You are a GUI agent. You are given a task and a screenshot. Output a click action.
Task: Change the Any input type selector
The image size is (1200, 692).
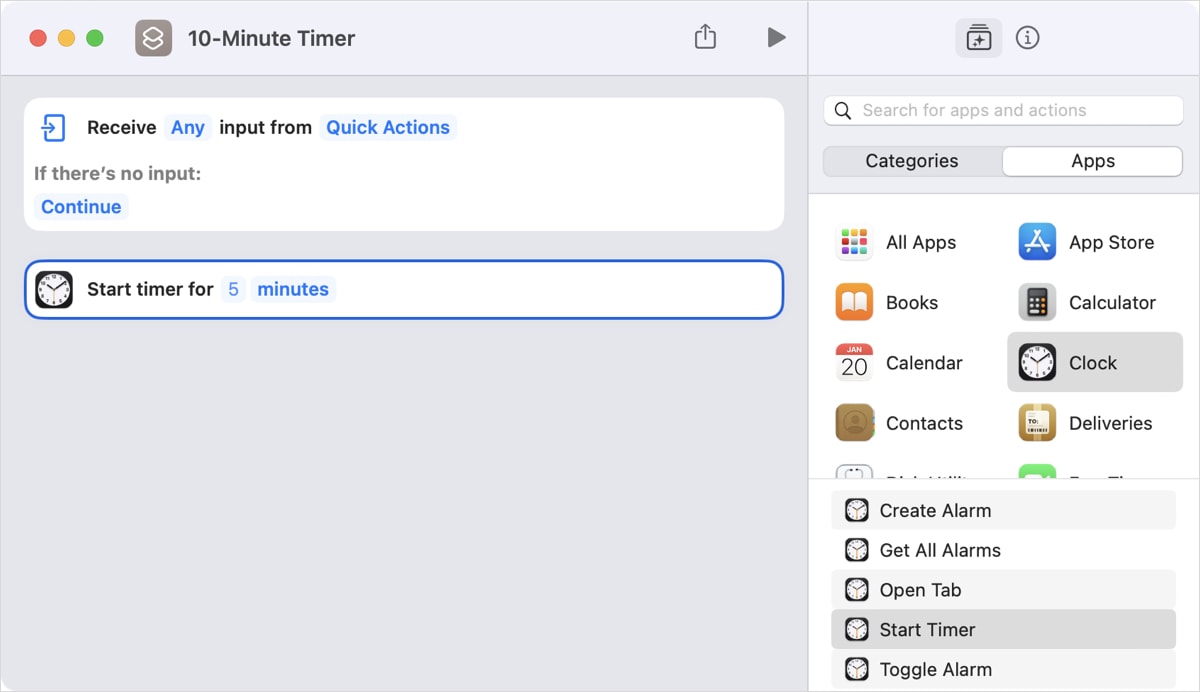[x=188, y=127]
